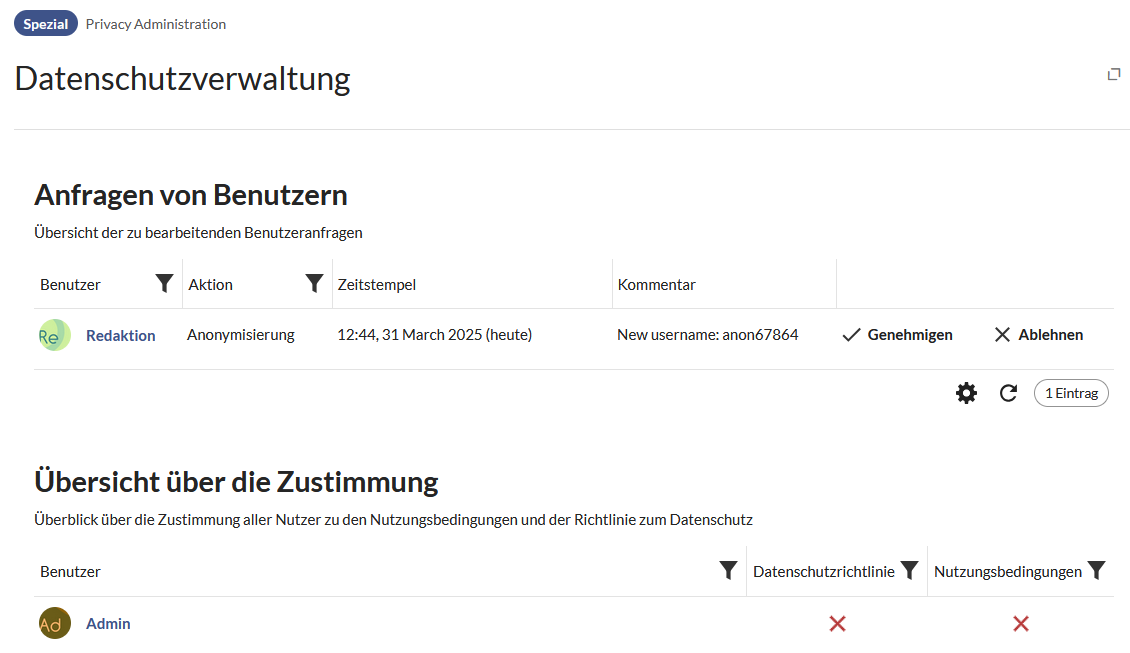
Task: Reject the anonymization request with Ablehnen
Action: (x=1038, y=334)
